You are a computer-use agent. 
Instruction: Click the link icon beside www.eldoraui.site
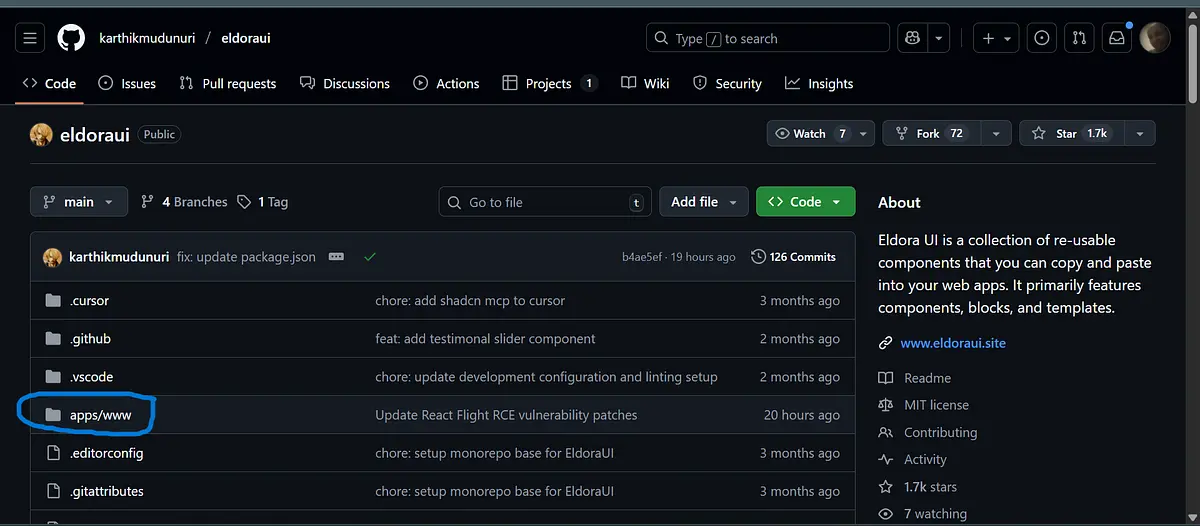(x=885, y=343)
